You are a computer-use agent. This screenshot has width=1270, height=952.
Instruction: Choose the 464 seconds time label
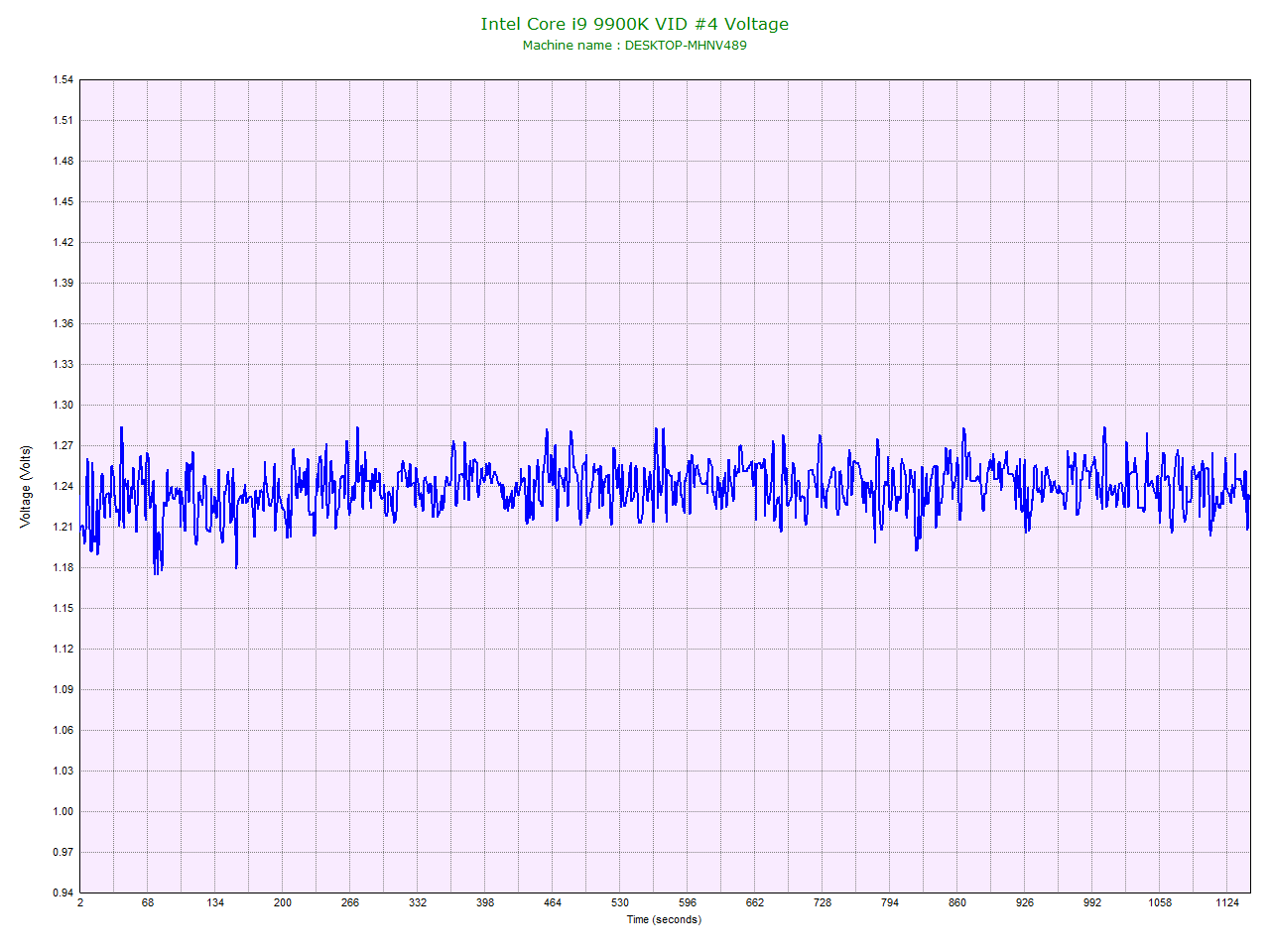[553, 903]
